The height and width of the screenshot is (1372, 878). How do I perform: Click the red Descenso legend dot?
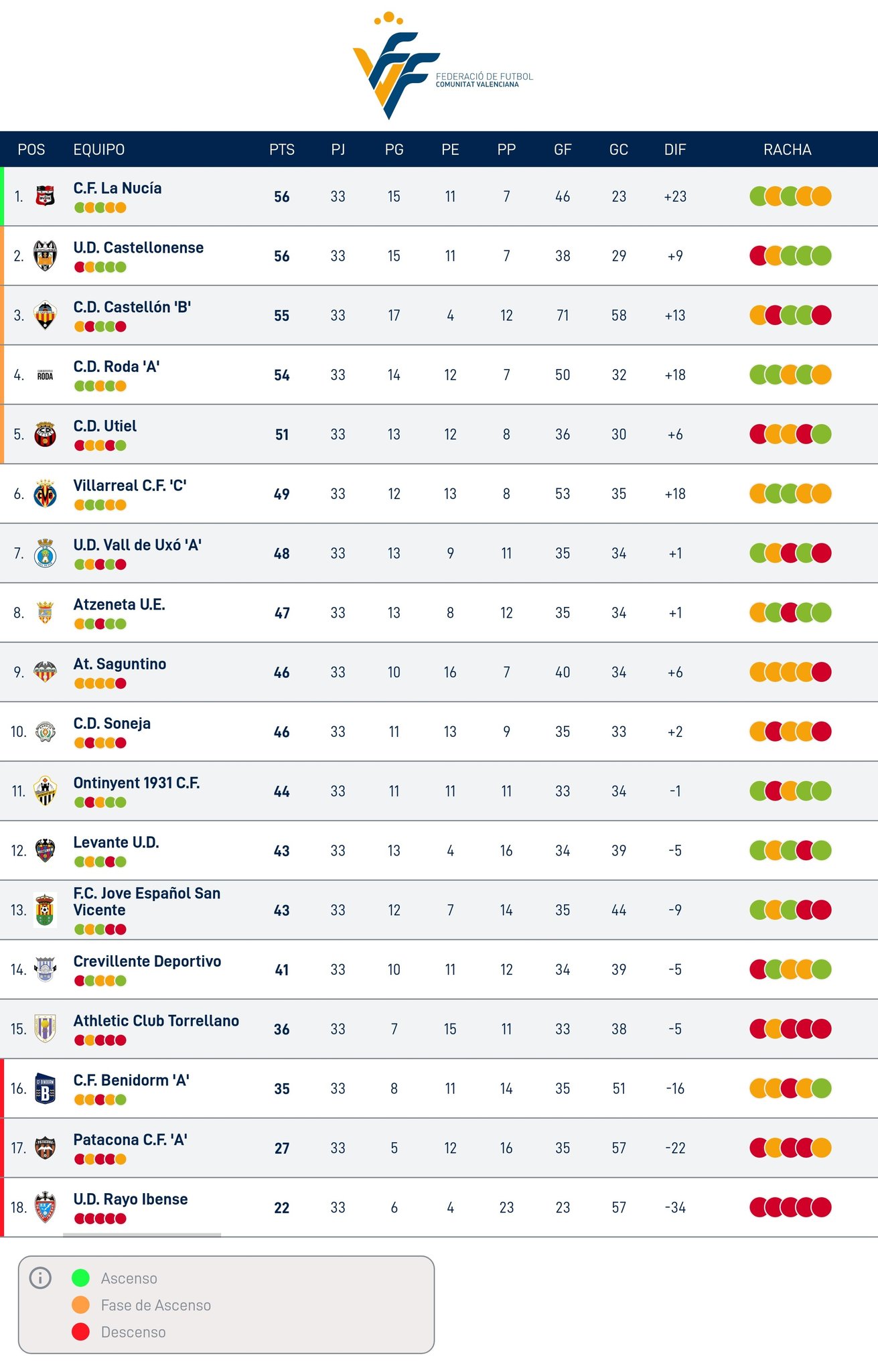(80, 1331)
